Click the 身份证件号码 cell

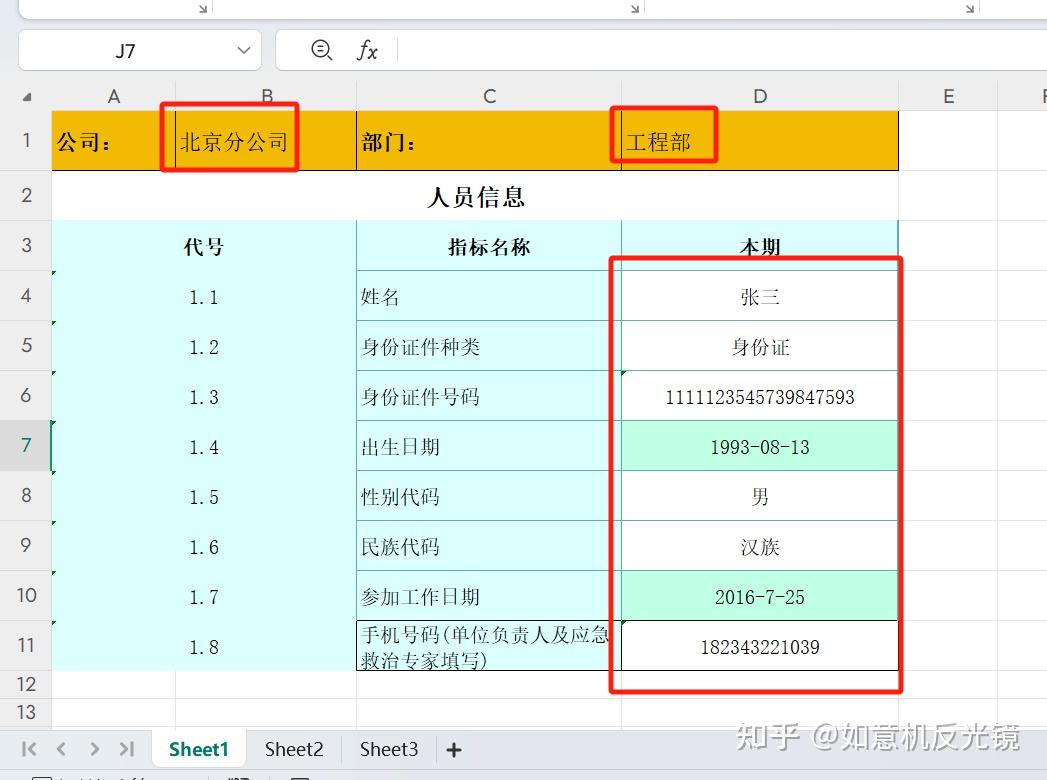[x=489, y=397]
